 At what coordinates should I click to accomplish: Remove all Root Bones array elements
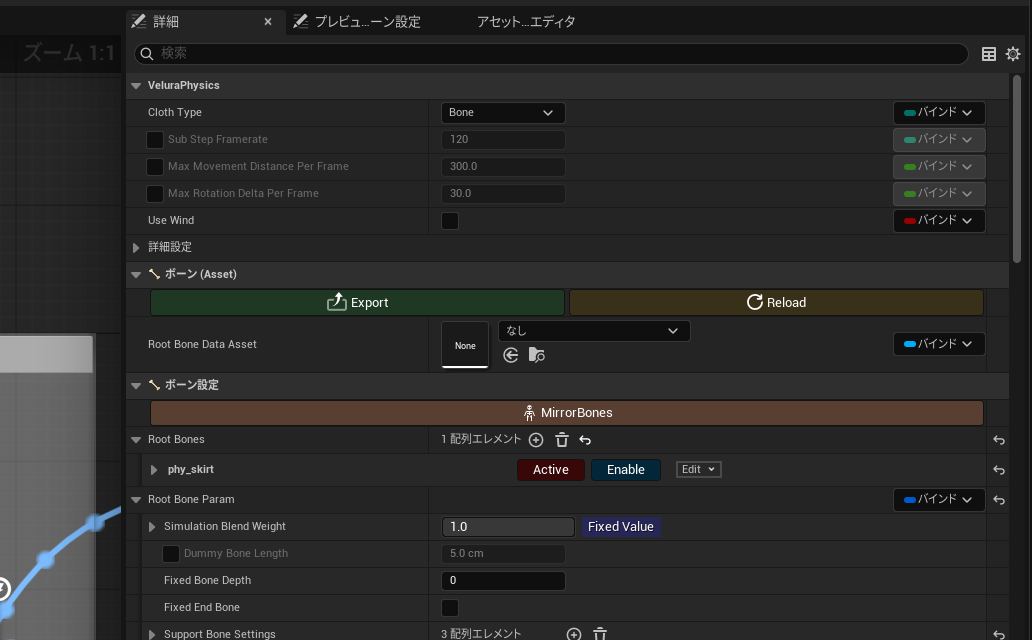pos(561,440)
